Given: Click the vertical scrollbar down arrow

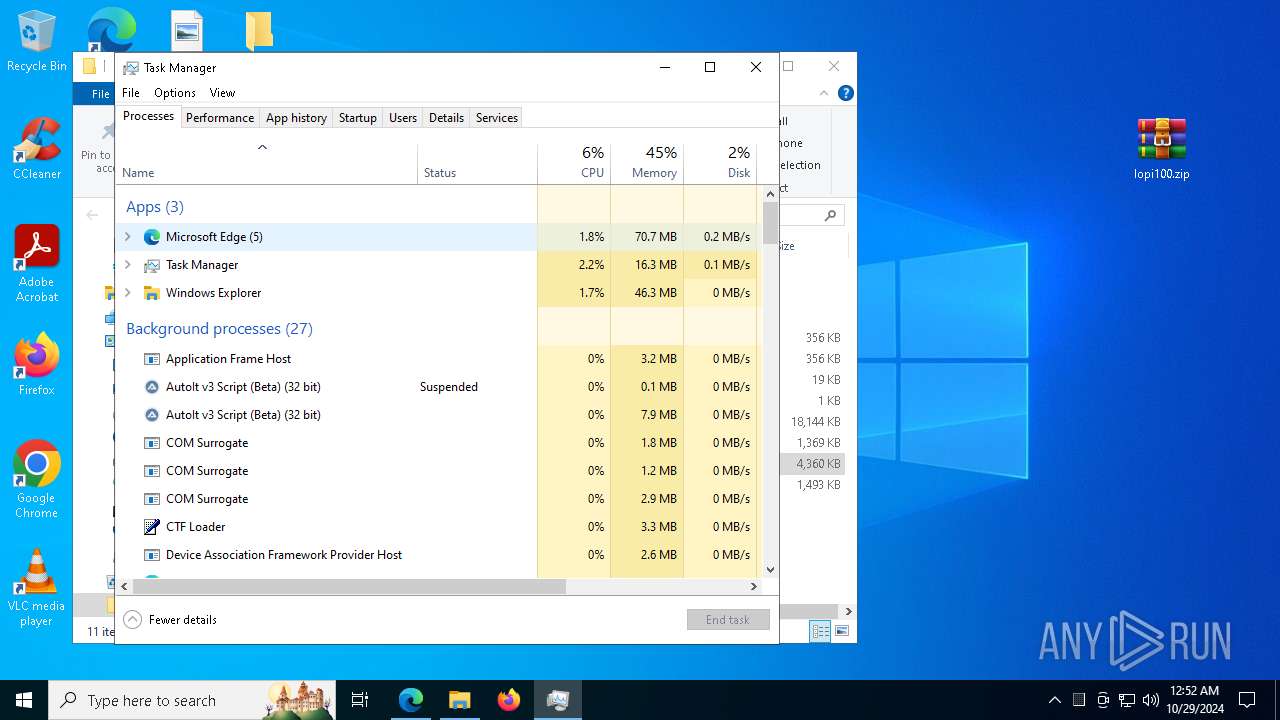Looking at the screenshot, I should (x=770, y=570).
